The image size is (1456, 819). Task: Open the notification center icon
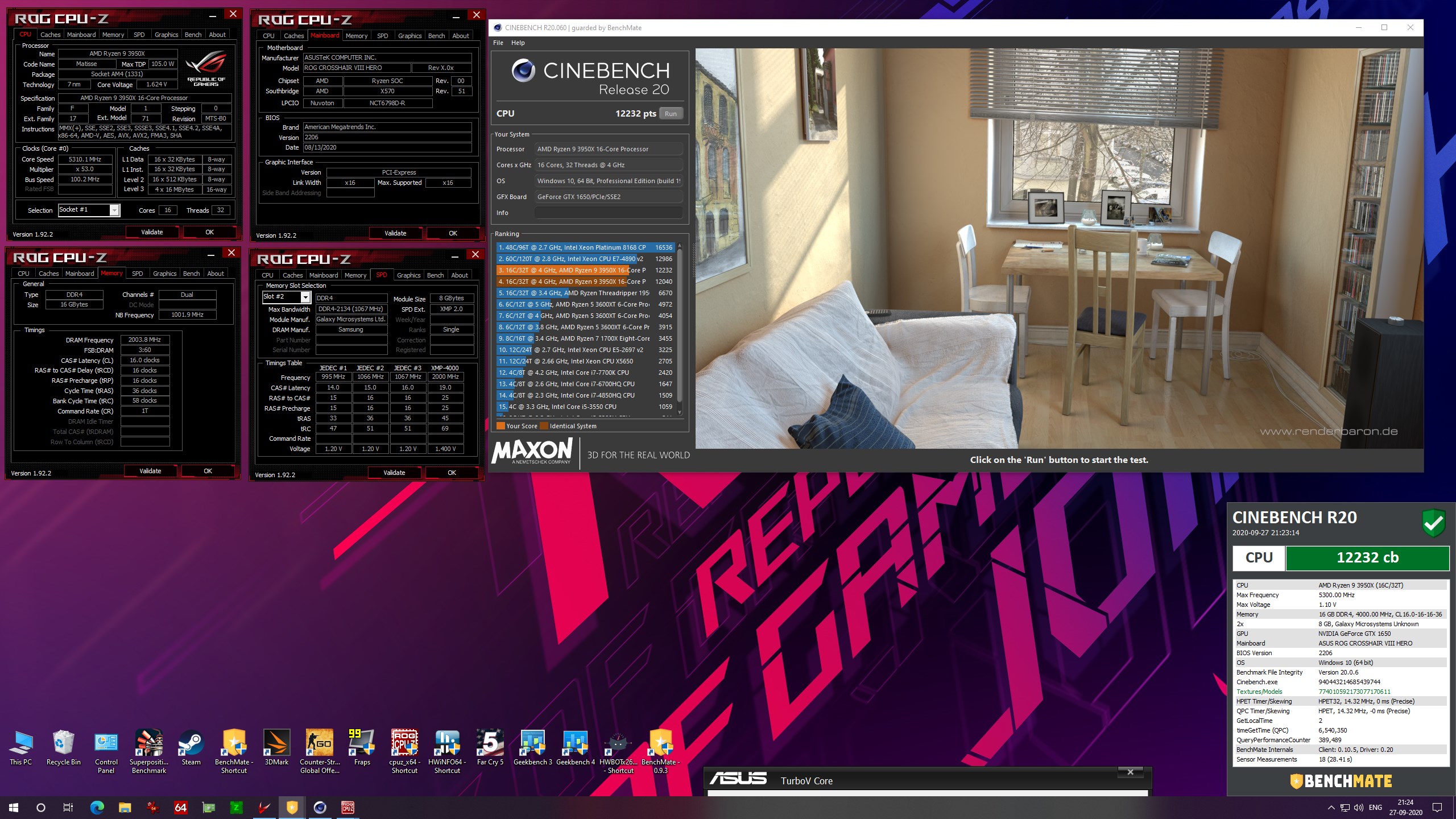[1437, 808]
